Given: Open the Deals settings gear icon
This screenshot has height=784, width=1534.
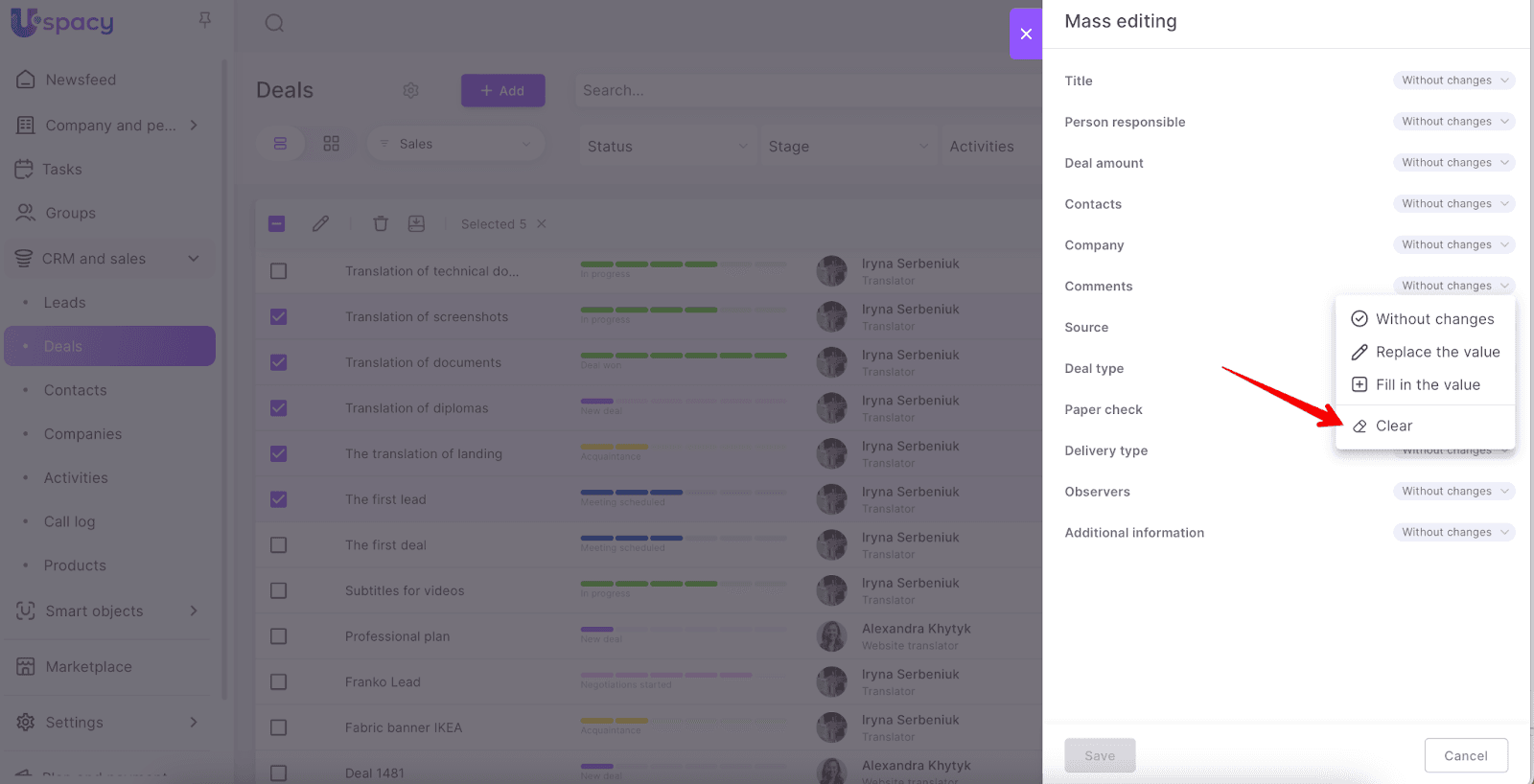Looking at the screenshot, I should point(411,90).
